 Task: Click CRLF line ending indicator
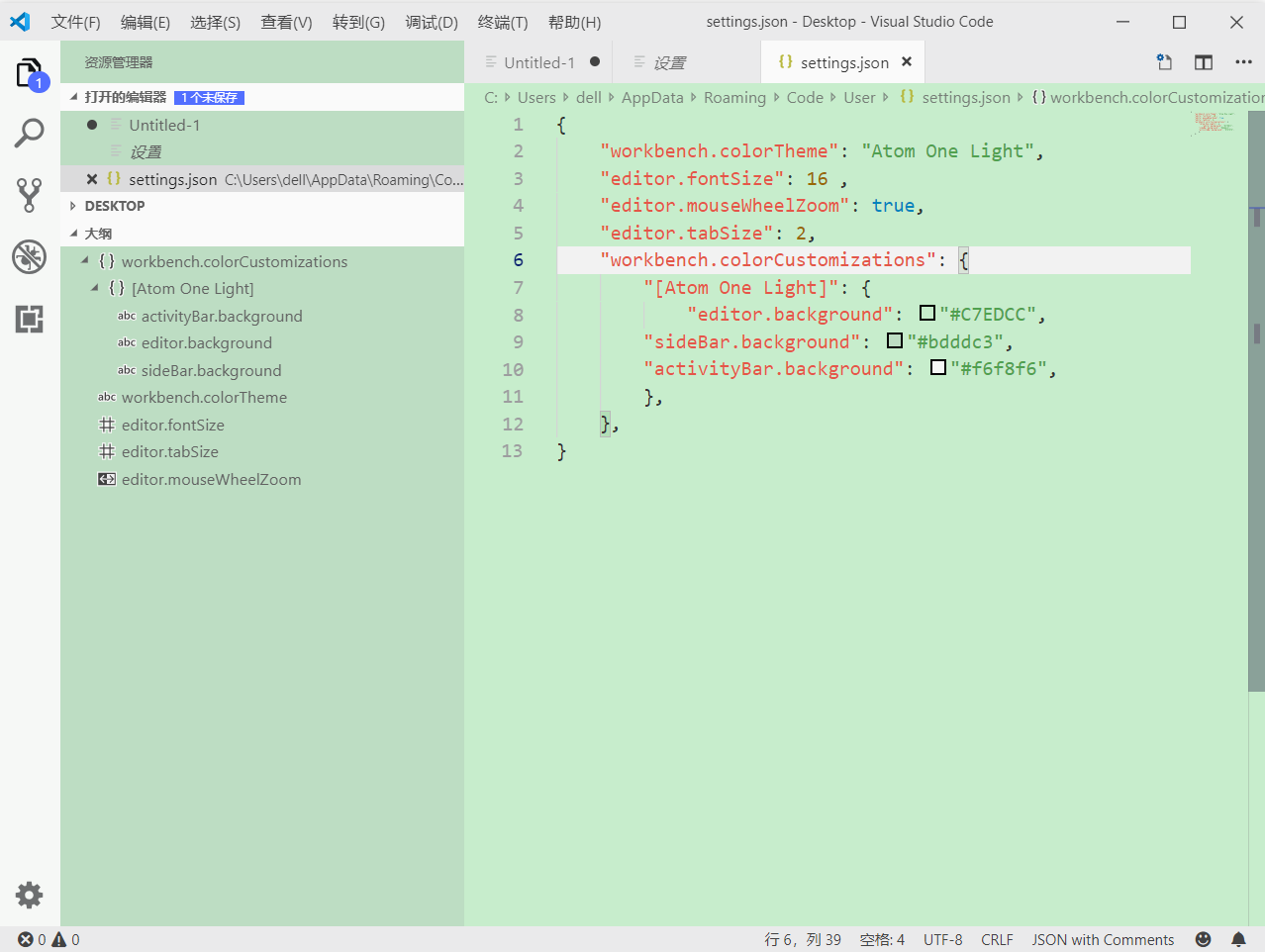point(997,939)
